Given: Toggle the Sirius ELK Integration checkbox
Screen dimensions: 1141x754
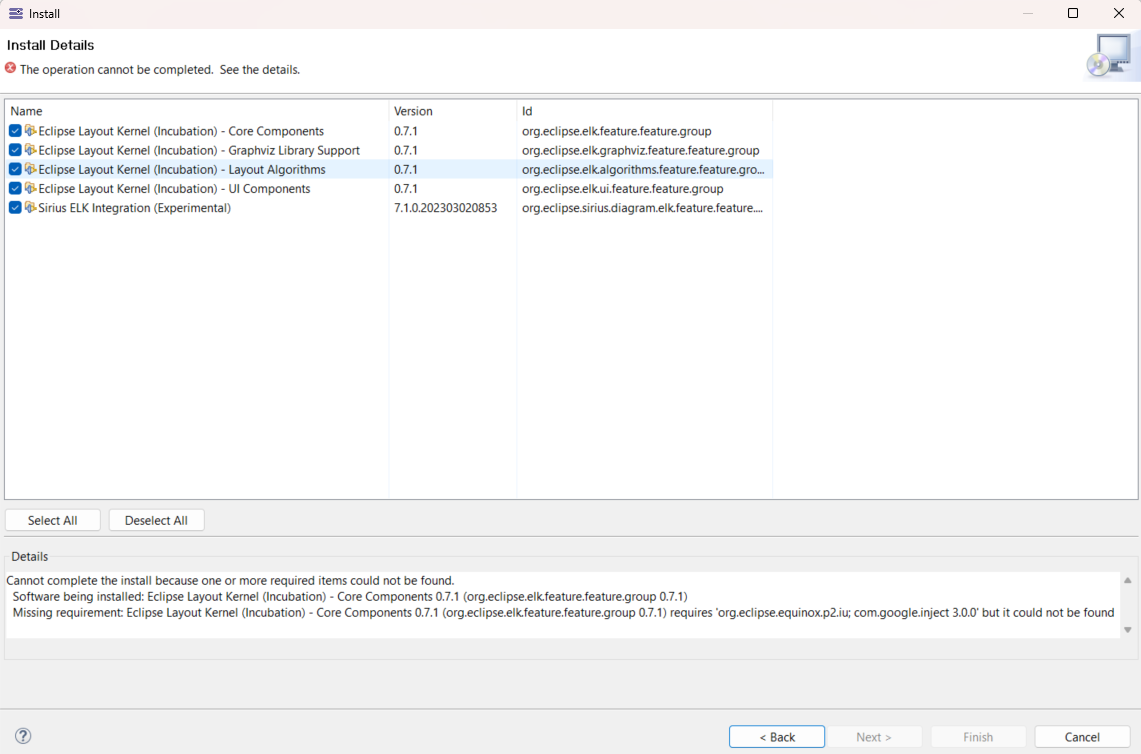Looking at the screenshot, I should click(15, 208).
